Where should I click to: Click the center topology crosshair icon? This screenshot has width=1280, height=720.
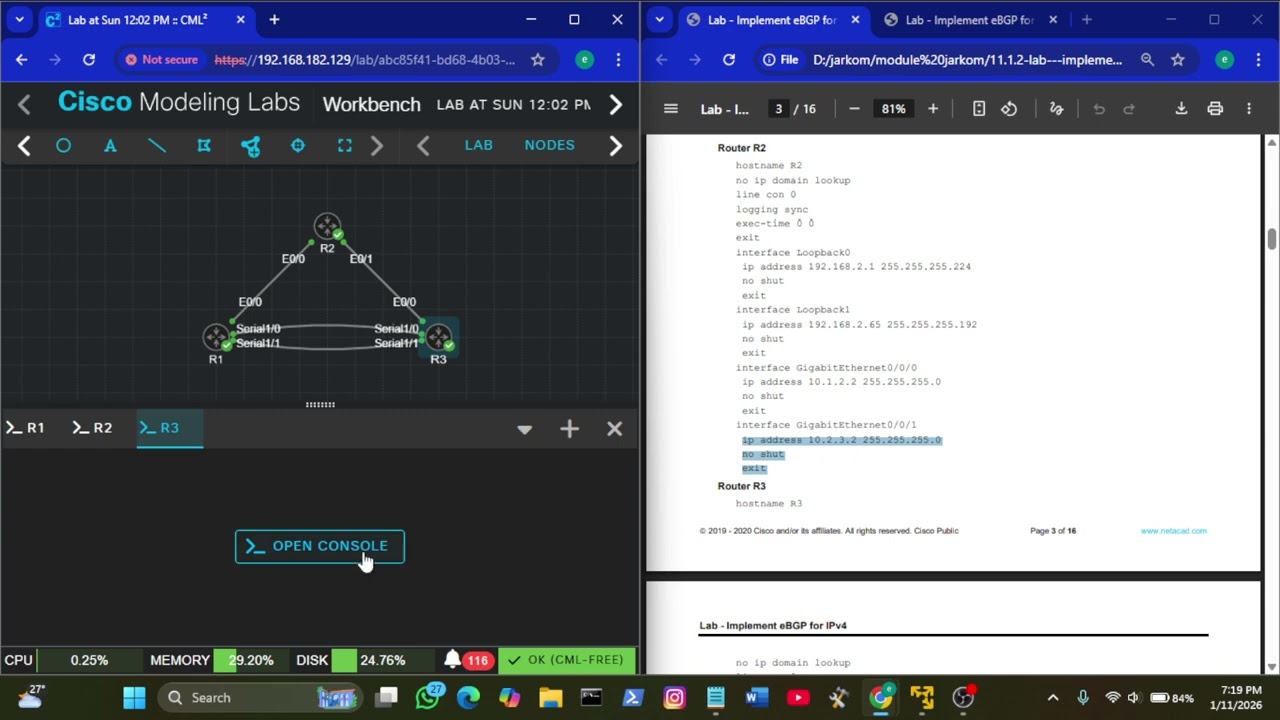pyautogui.click(x=297, y=146)
